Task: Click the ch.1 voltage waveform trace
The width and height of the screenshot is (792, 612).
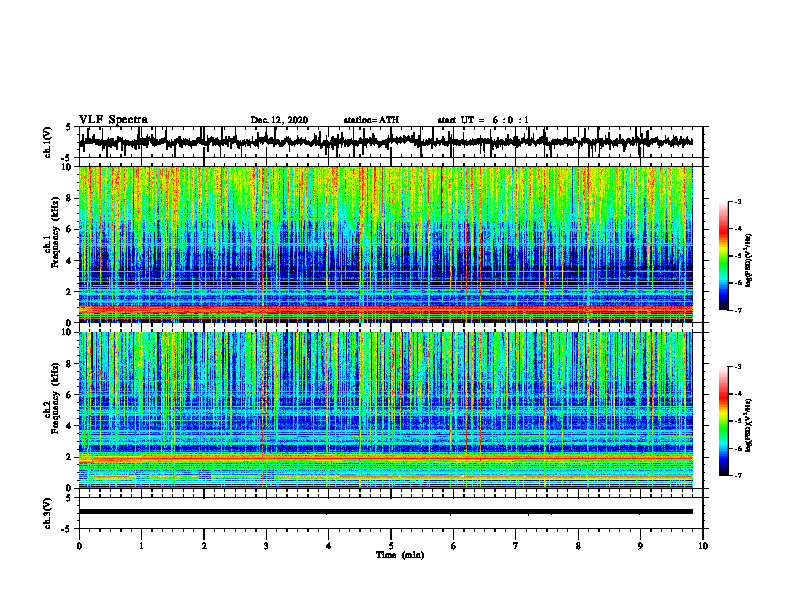Action: (x=386, y=142)
